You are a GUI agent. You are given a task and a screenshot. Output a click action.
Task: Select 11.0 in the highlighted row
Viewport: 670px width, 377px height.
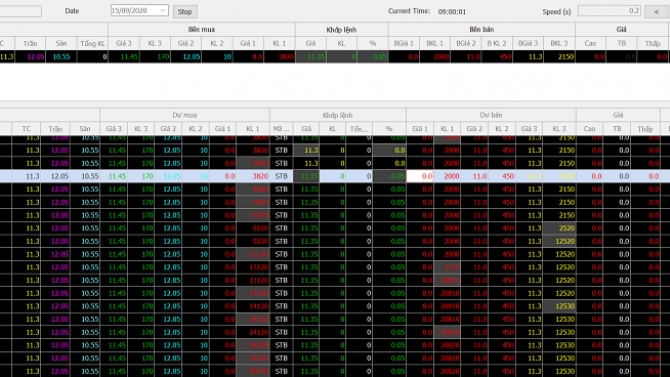474,176
